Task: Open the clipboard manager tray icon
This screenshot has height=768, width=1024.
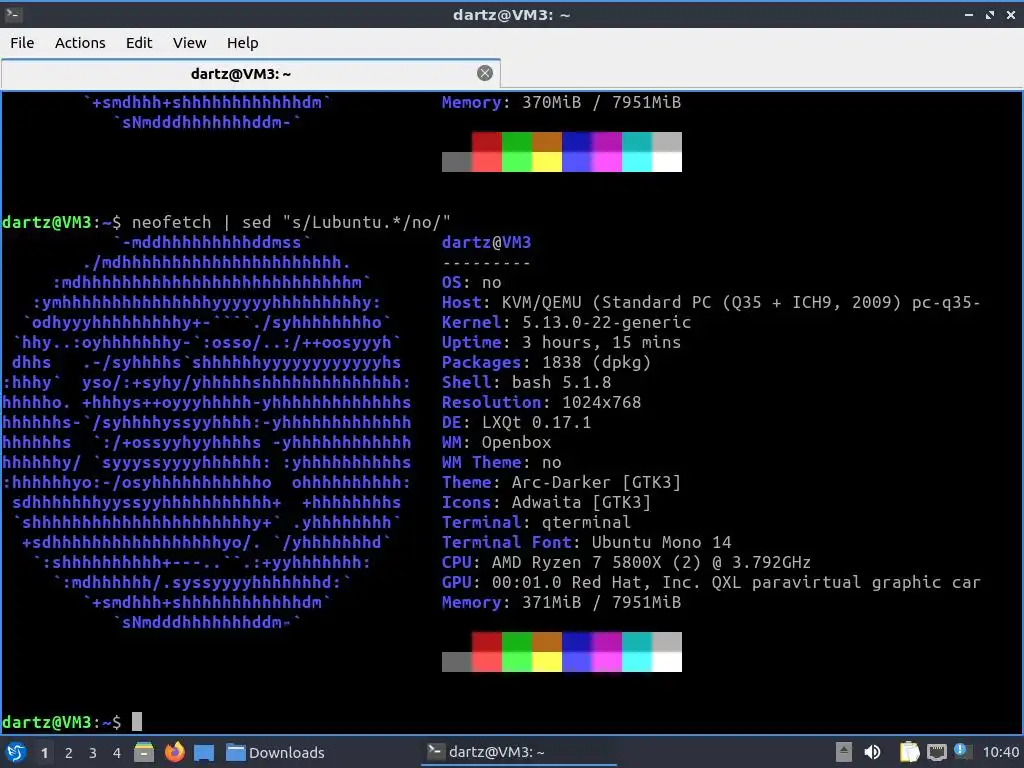Action: point(910,752)
